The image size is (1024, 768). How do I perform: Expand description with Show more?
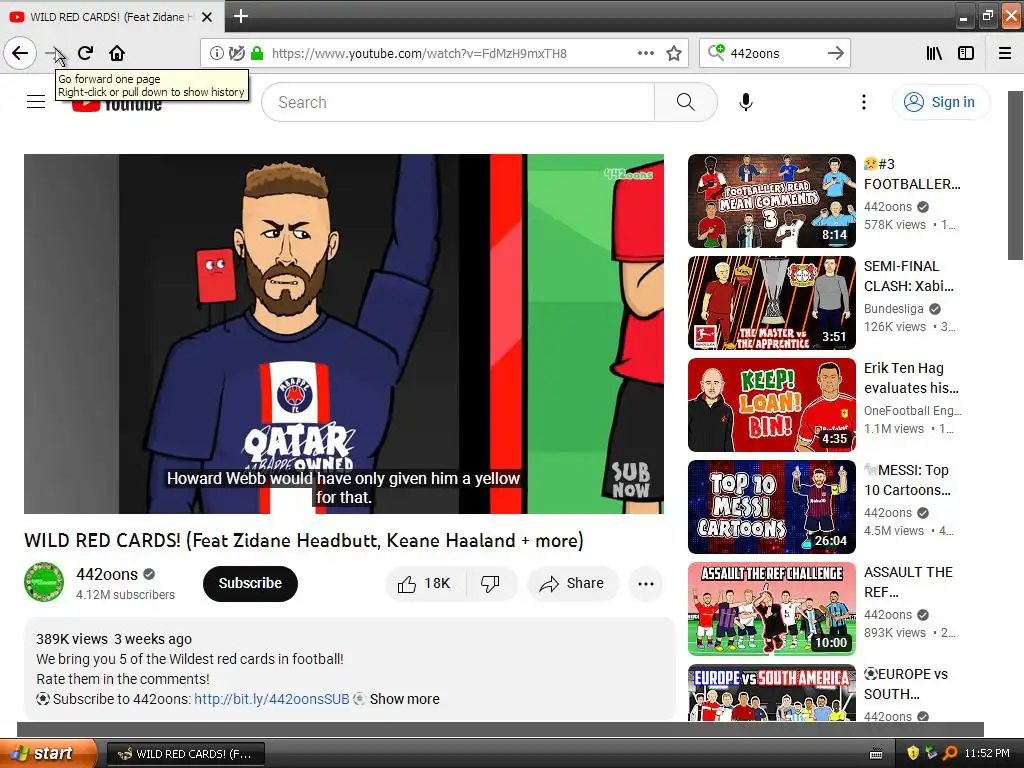404,699
